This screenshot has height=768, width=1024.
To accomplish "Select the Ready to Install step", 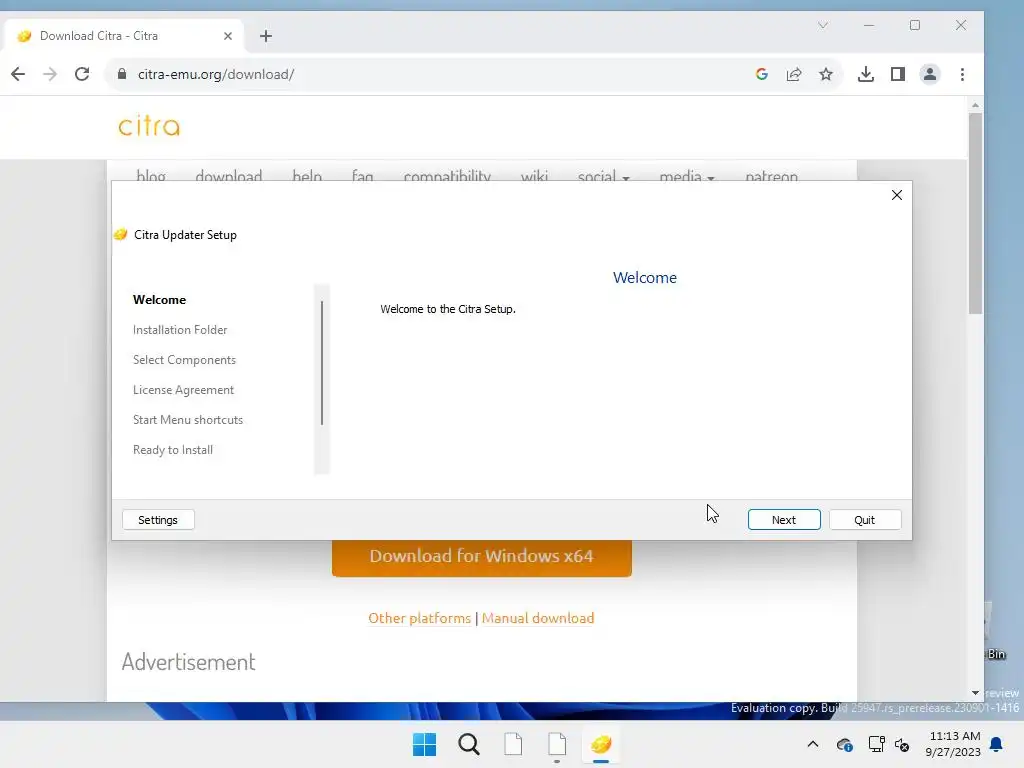I will (173, 450).
